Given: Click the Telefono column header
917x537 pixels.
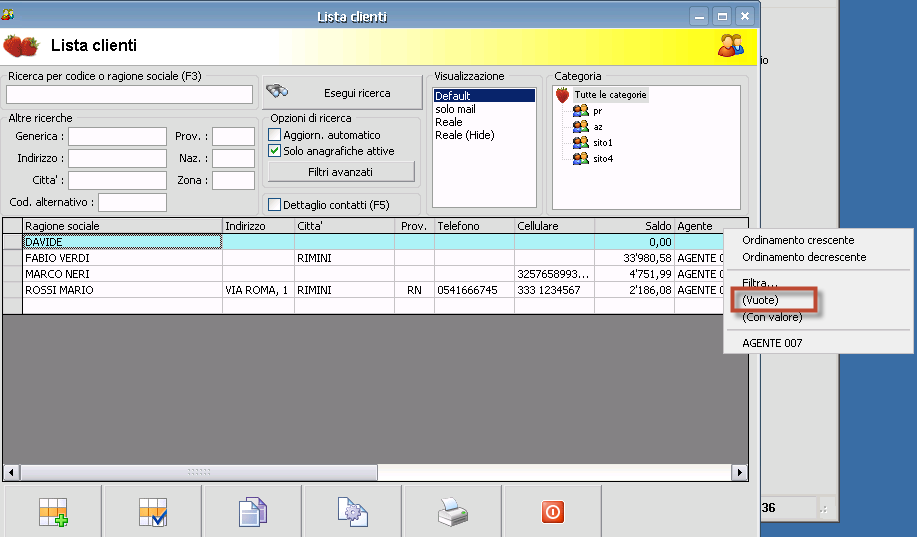Looking at the screenshot, I should coord(474,226).
